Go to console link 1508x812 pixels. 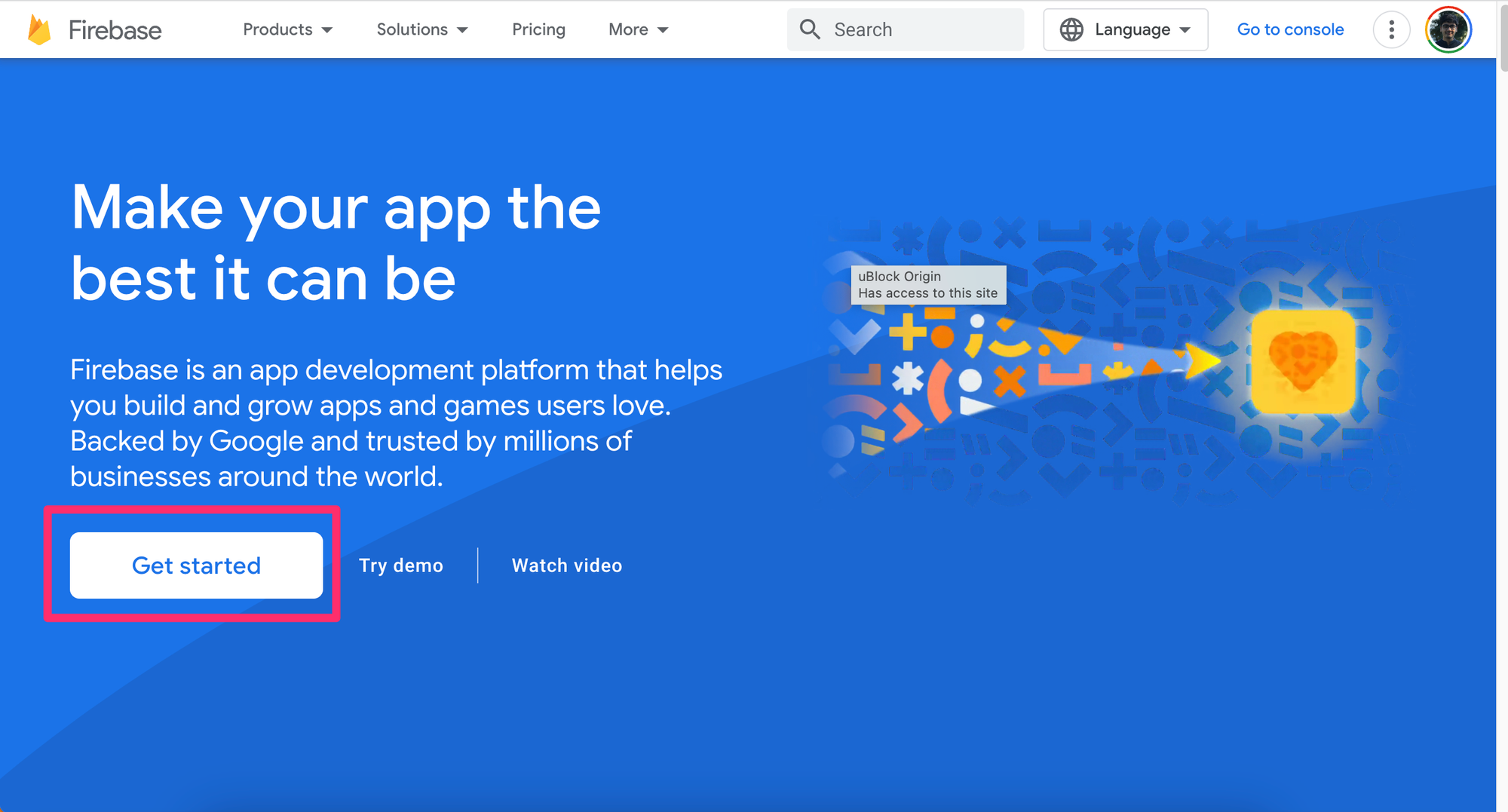[1290, 29]
